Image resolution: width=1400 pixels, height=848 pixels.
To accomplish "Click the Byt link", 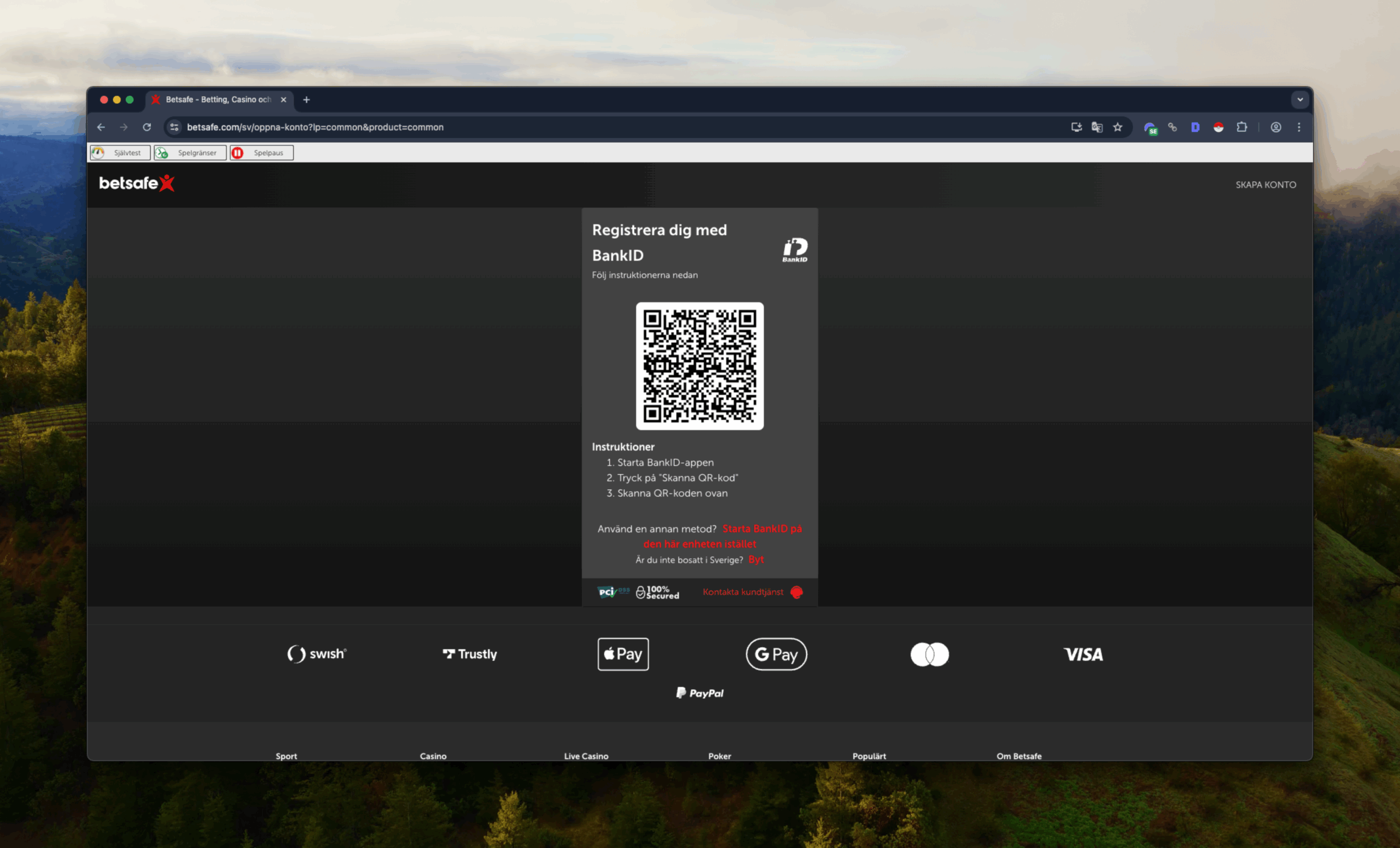I will (756, 559).
